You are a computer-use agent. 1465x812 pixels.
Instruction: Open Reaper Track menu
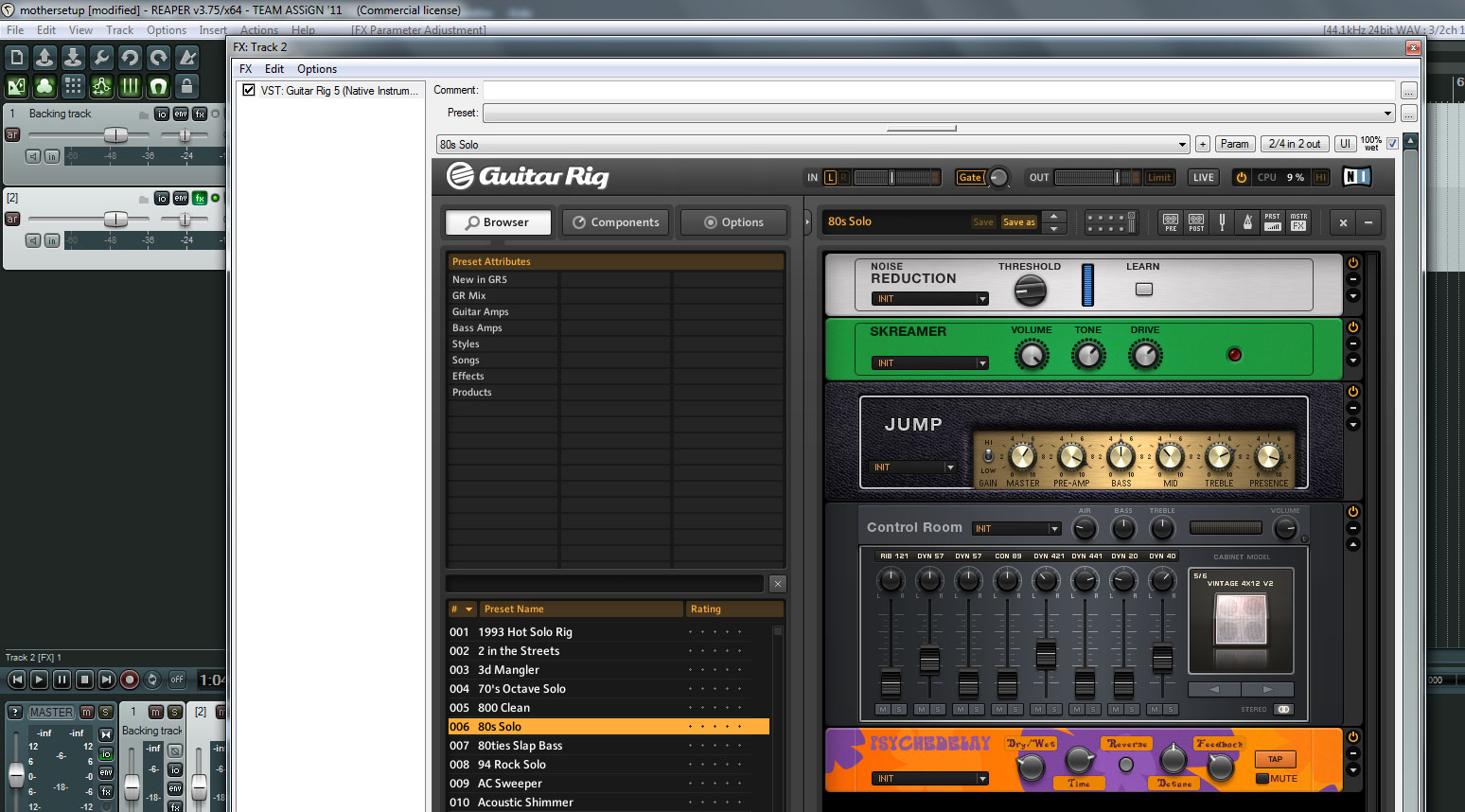pos(120,30)
